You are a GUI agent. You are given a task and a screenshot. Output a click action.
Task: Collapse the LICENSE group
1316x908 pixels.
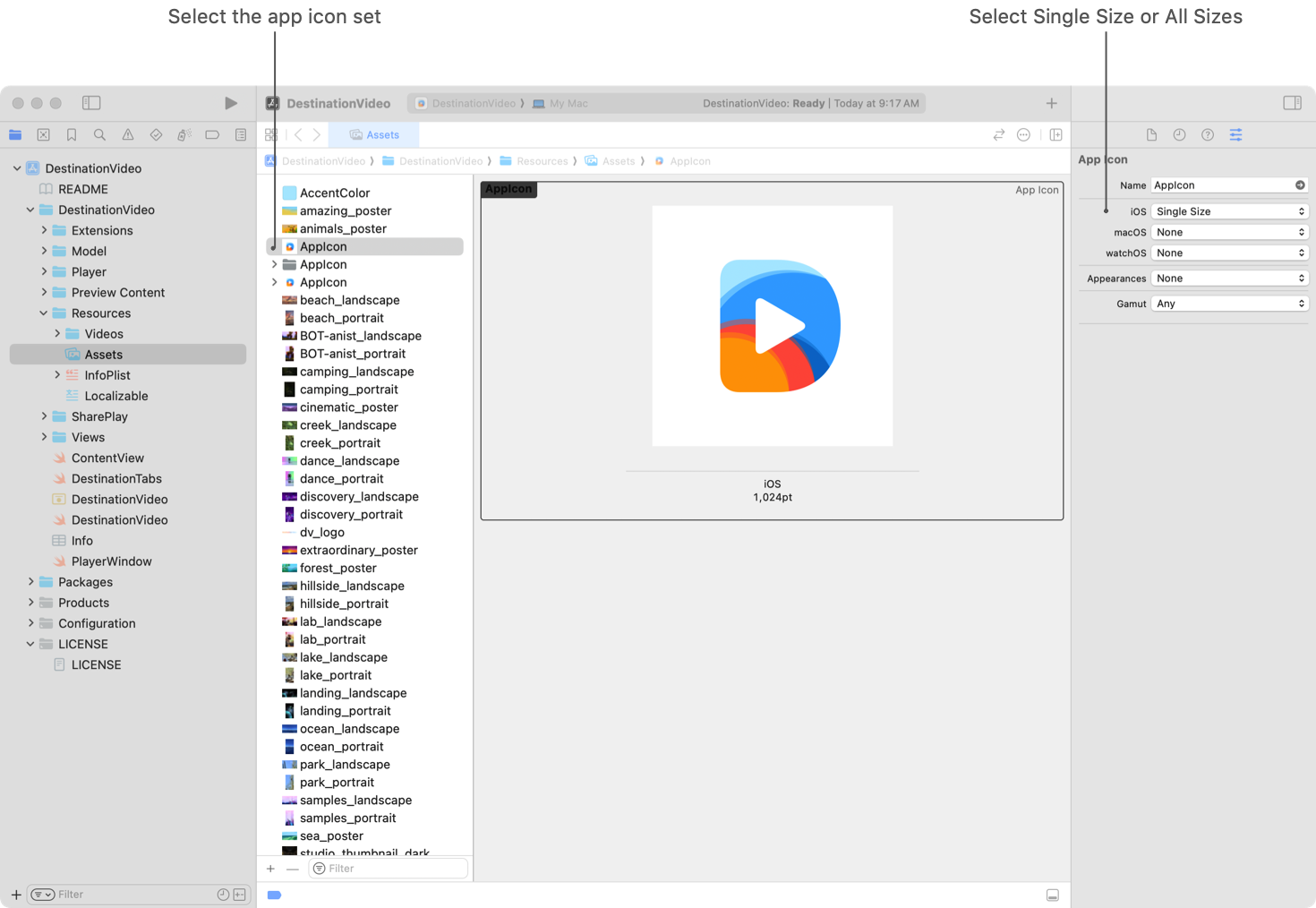[x=30, y=644]
